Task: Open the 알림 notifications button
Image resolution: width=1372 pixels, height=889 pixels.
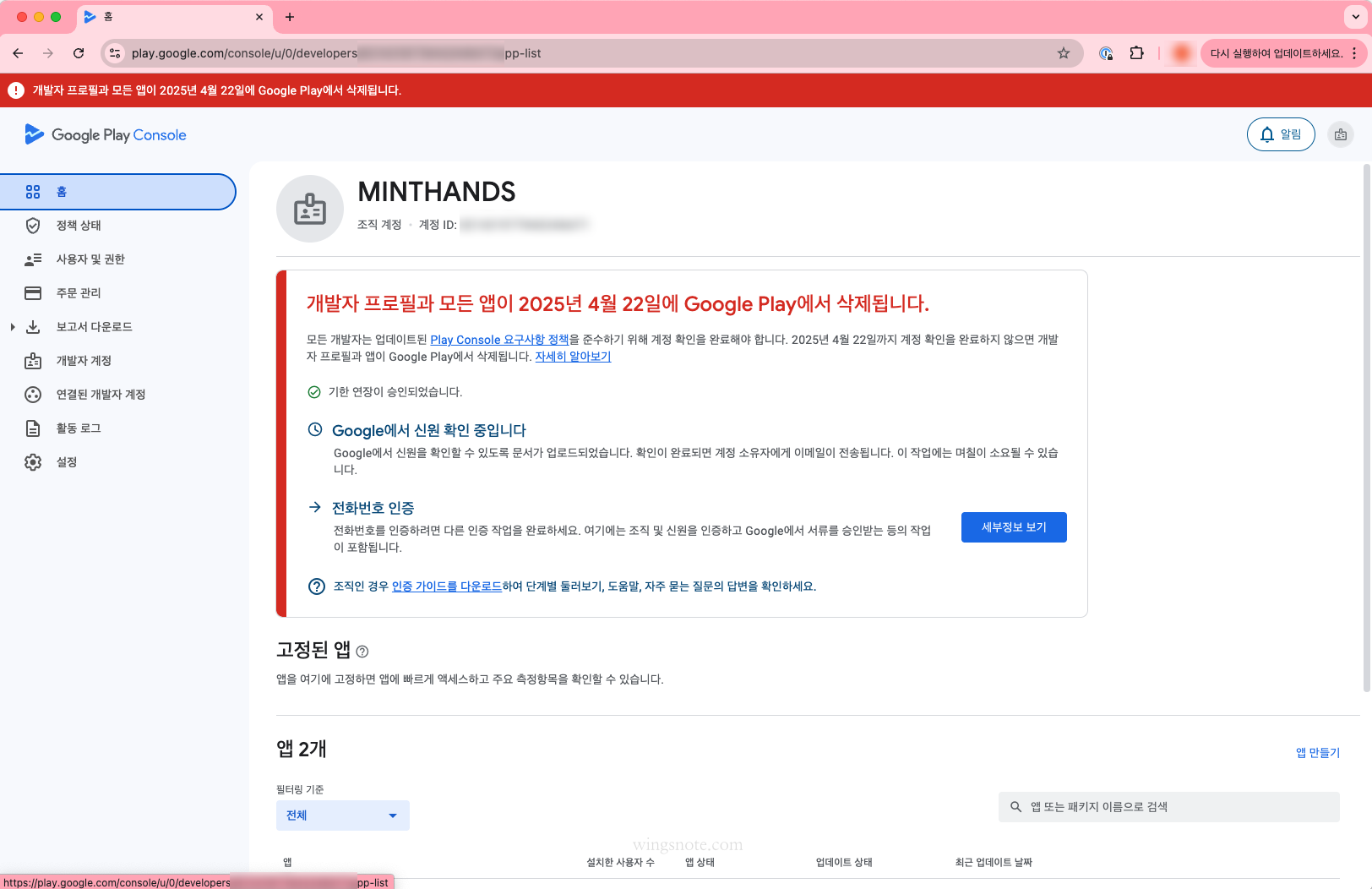Action: tap(1281, 134)
